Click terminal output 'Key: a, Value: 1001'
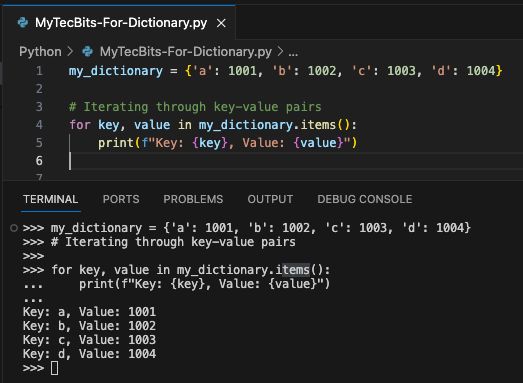 click(x=89, y=312)
